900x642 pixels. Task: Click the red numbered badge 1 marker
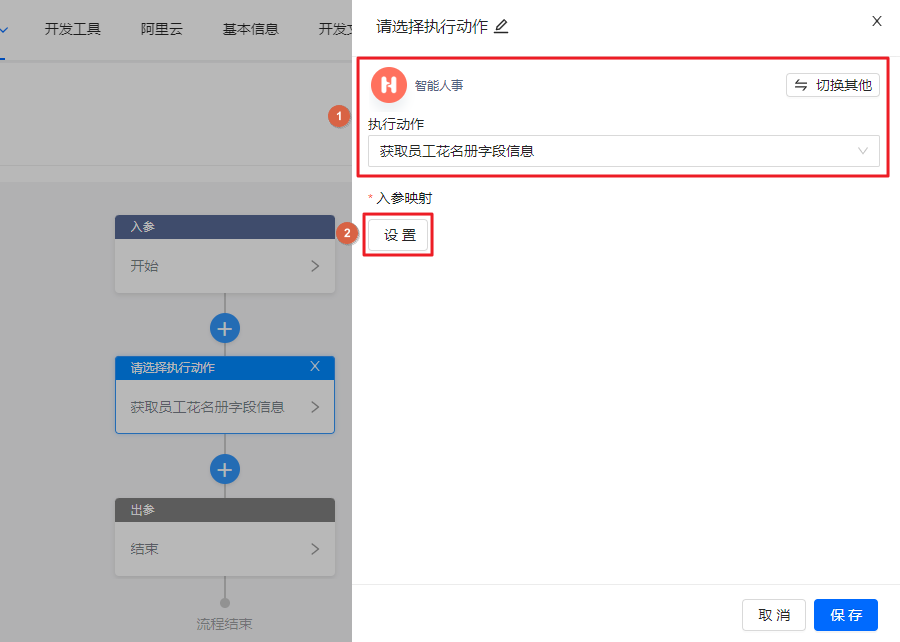coord(338,116)
